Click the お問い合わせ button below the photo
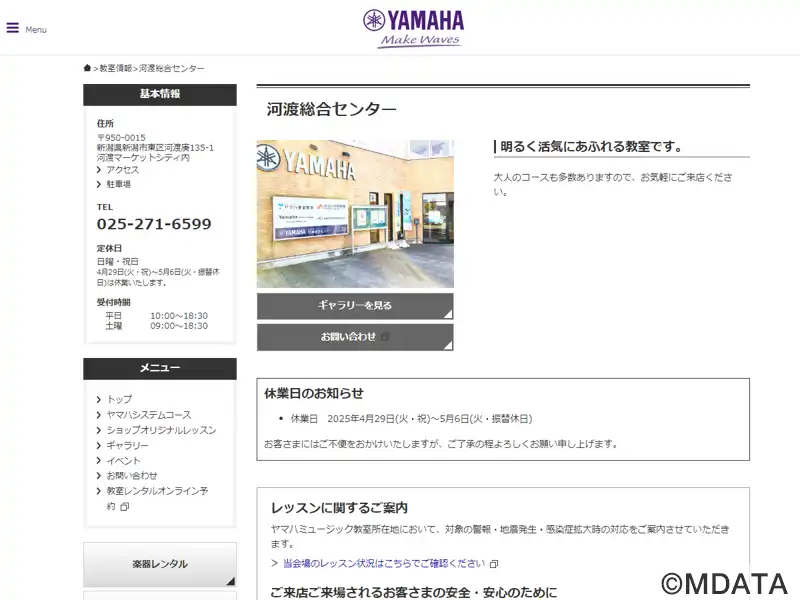The image size is (800, 600). coord(355,337)
